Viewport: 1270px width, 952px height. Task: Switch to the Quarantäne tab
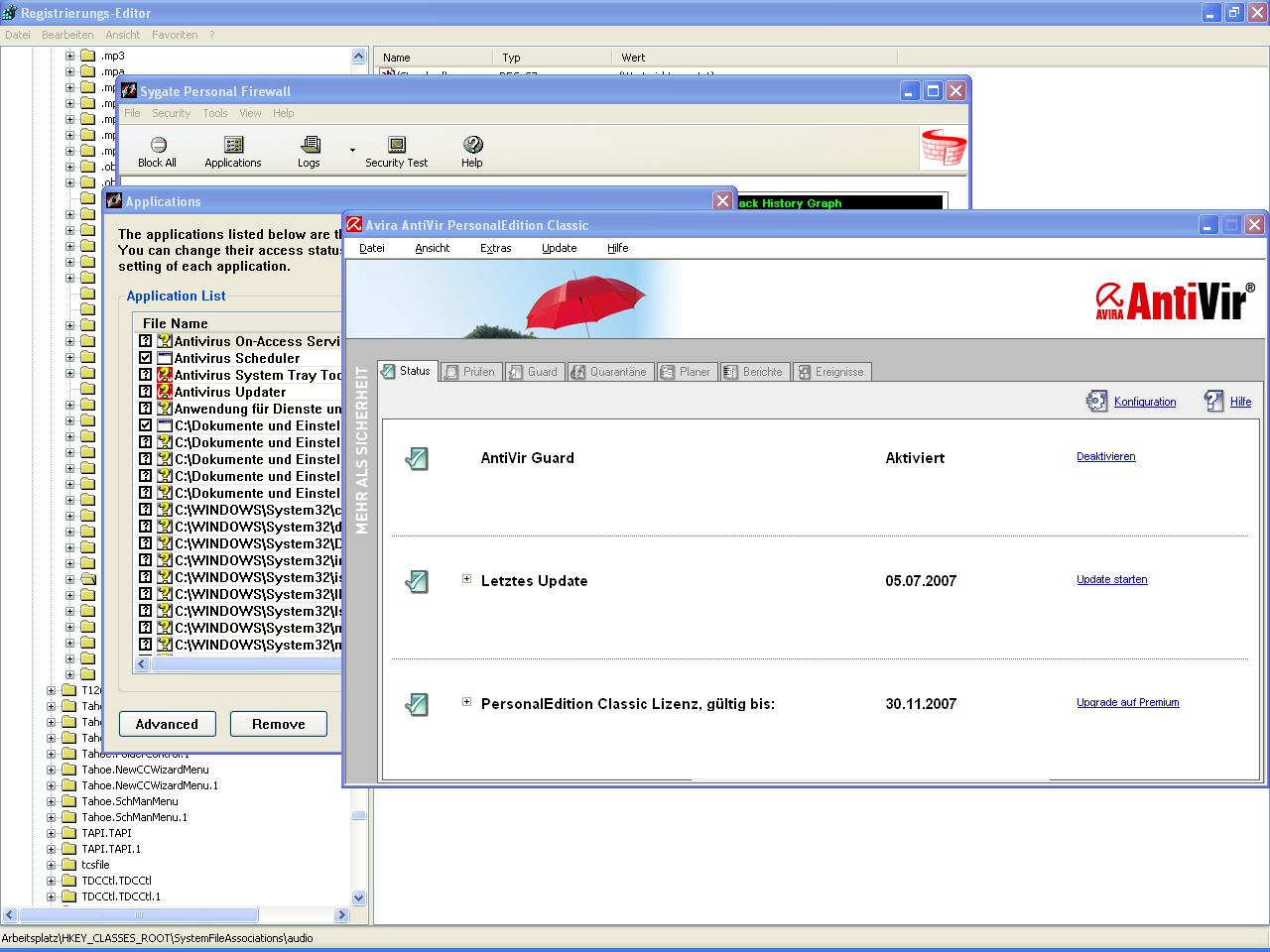pos(608,372)
